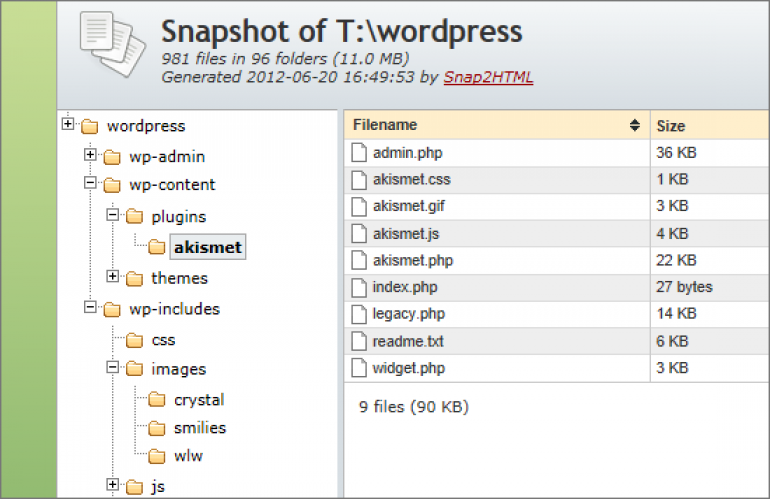Sort by the Filename column header
The image size is (770, 499).
[x=496, y=125]
